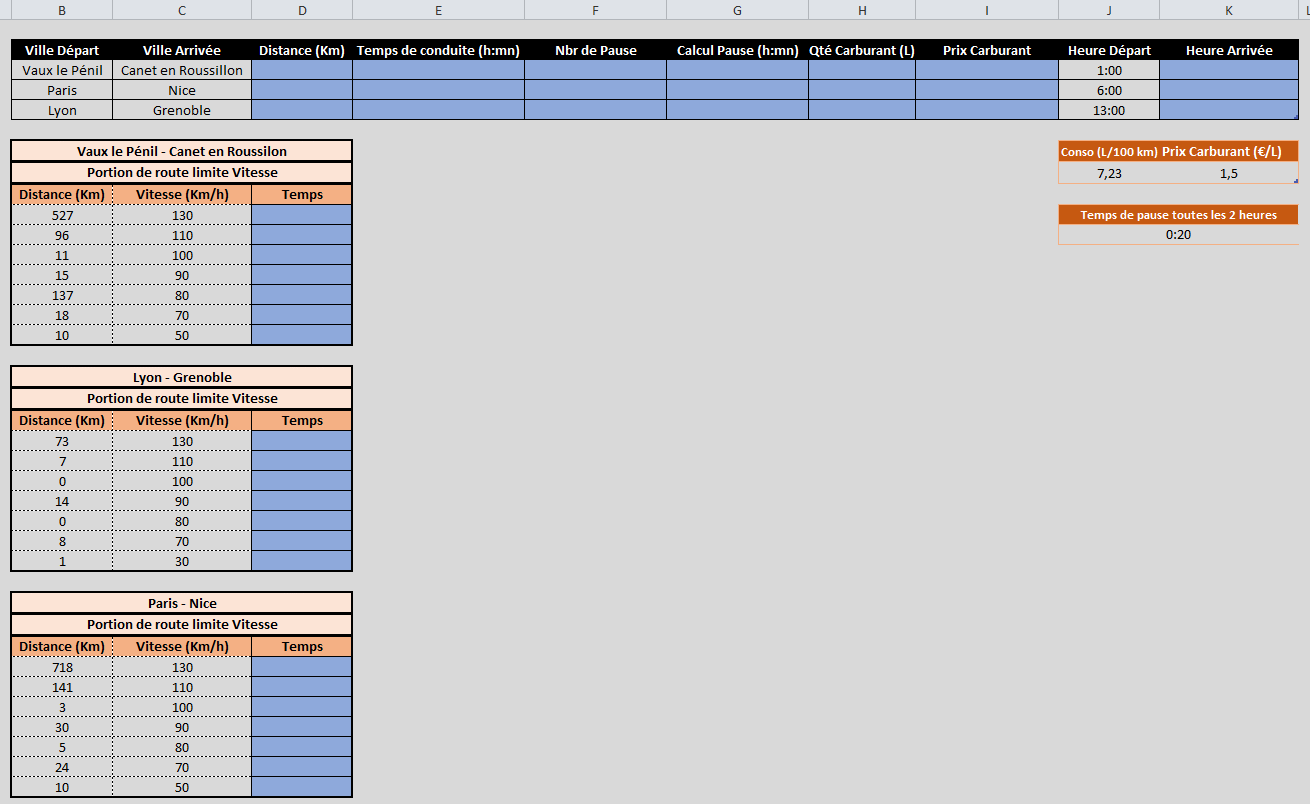Select empty Temps de conduite cell in Paris row
The image size is (1310, 804).
439,90
